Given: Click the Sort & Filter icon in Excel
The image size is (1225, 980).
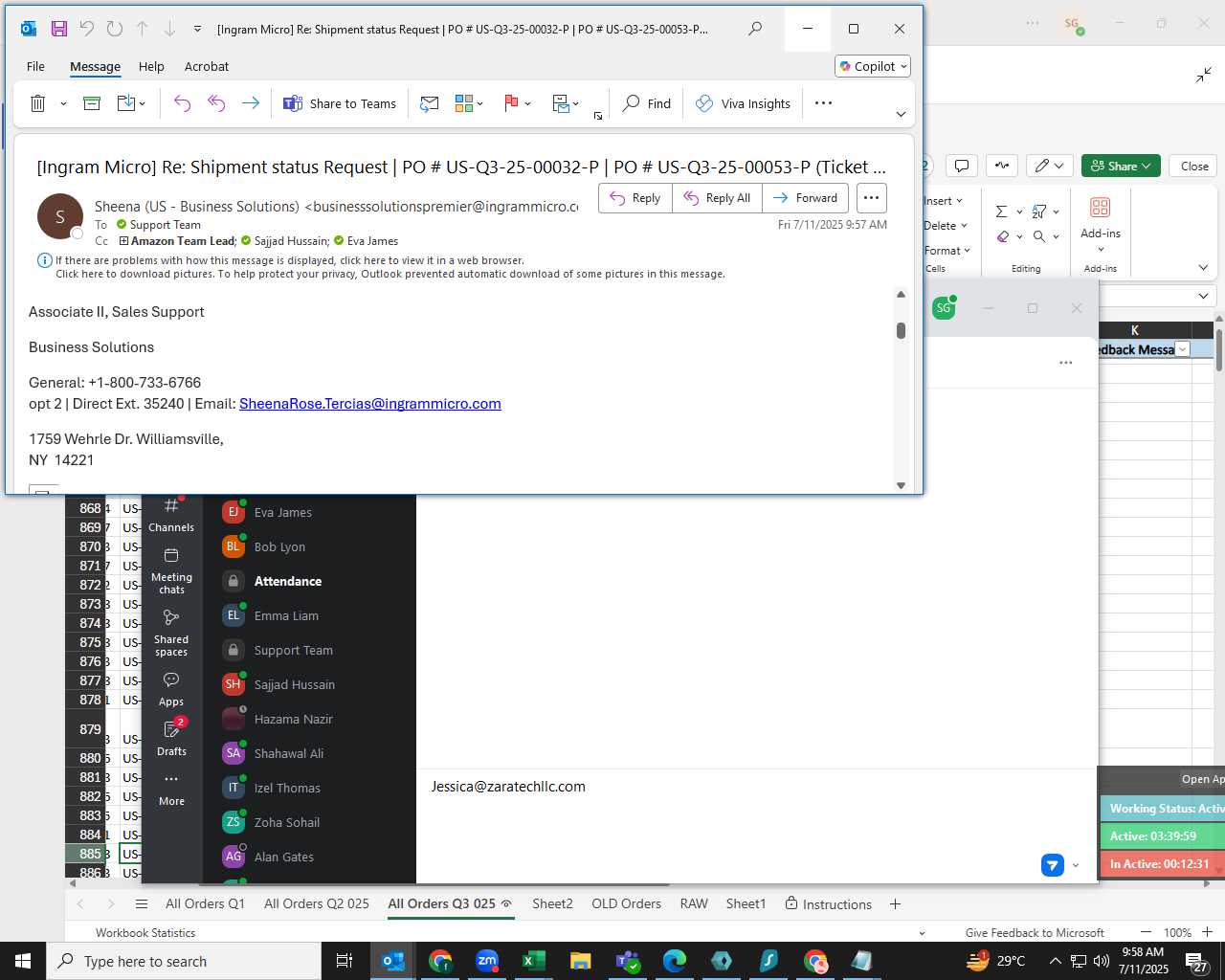Looking at the screenshot, I should click(1039, 212).
